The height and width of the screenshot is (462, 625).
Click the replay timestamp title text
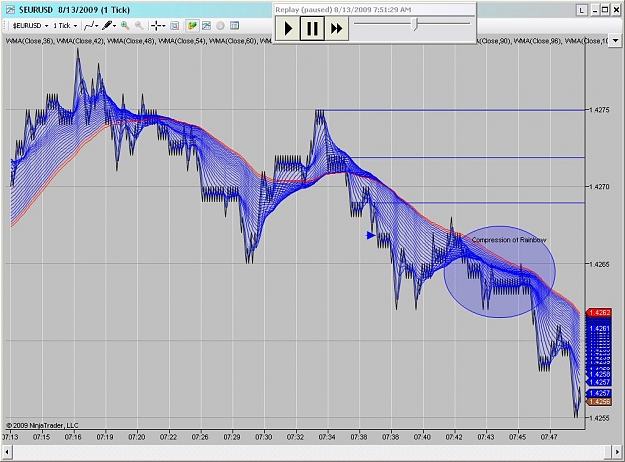click(344, 10)
